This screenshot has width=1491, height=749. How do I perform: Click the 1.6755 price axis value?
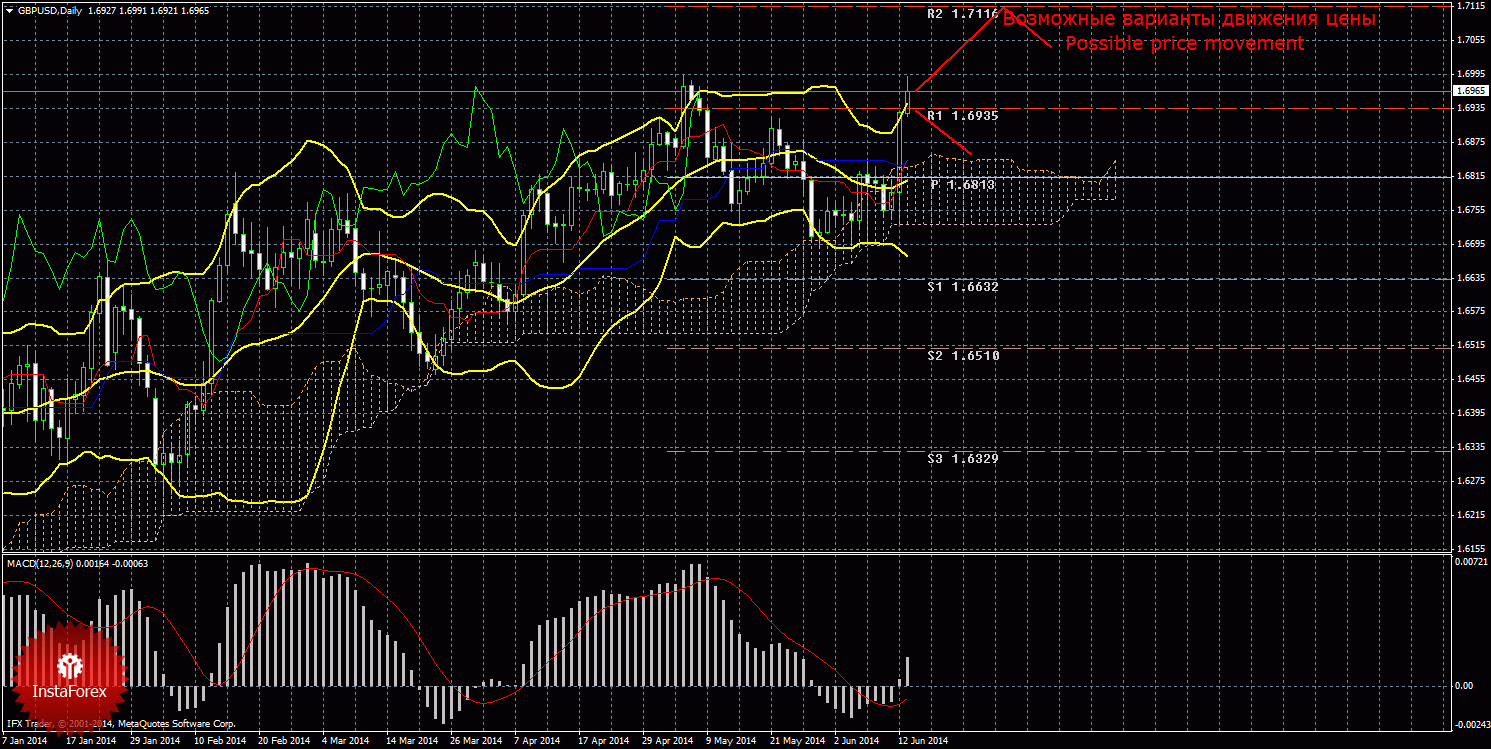pyautogui.click(x=1469, y=210)
